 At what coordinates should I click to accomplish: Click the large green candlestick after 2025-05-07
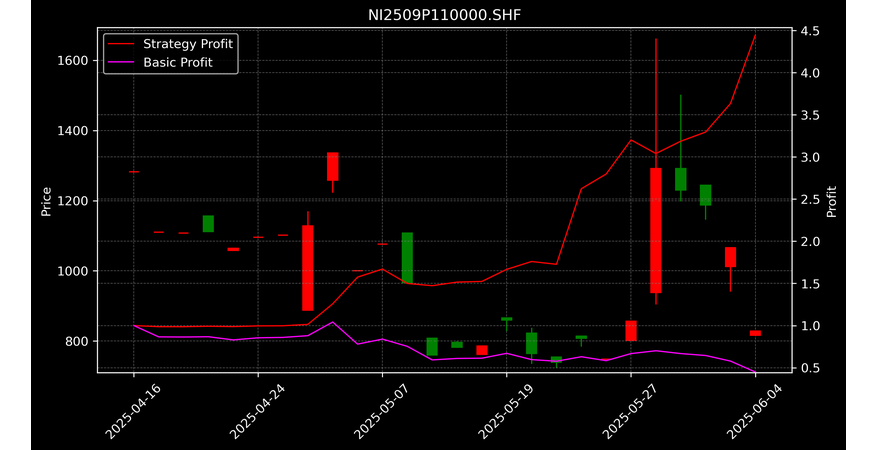coord(407,258)
